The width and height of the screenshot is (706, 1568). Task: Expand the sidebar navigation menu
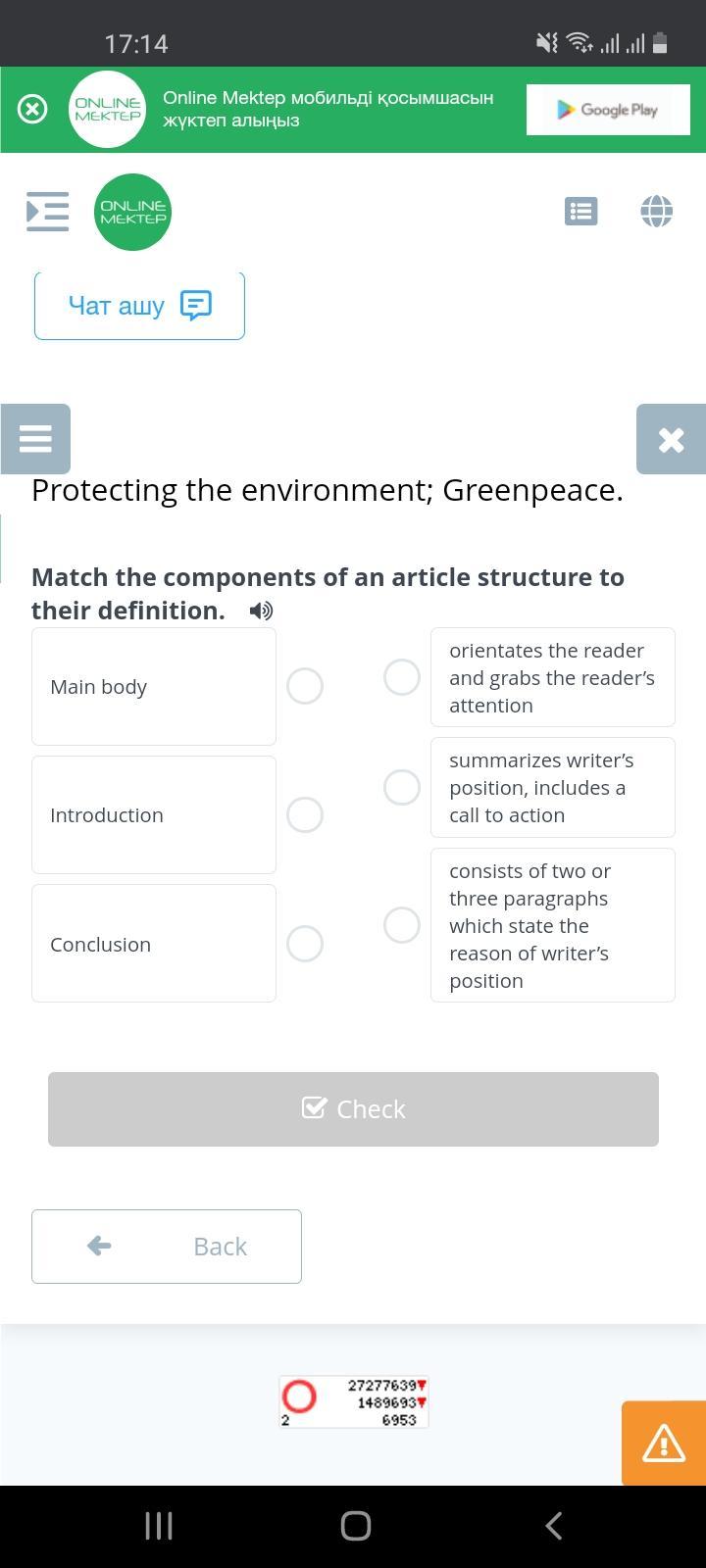pyautogui.click(x=47, y=212)
